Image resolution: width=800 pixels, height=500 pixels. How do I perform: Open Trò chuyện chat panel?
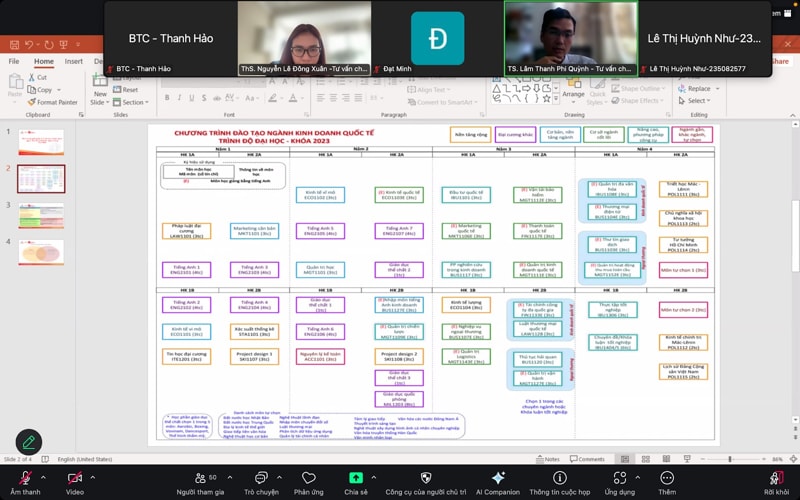pyautogui.click(x=261, y=478)
